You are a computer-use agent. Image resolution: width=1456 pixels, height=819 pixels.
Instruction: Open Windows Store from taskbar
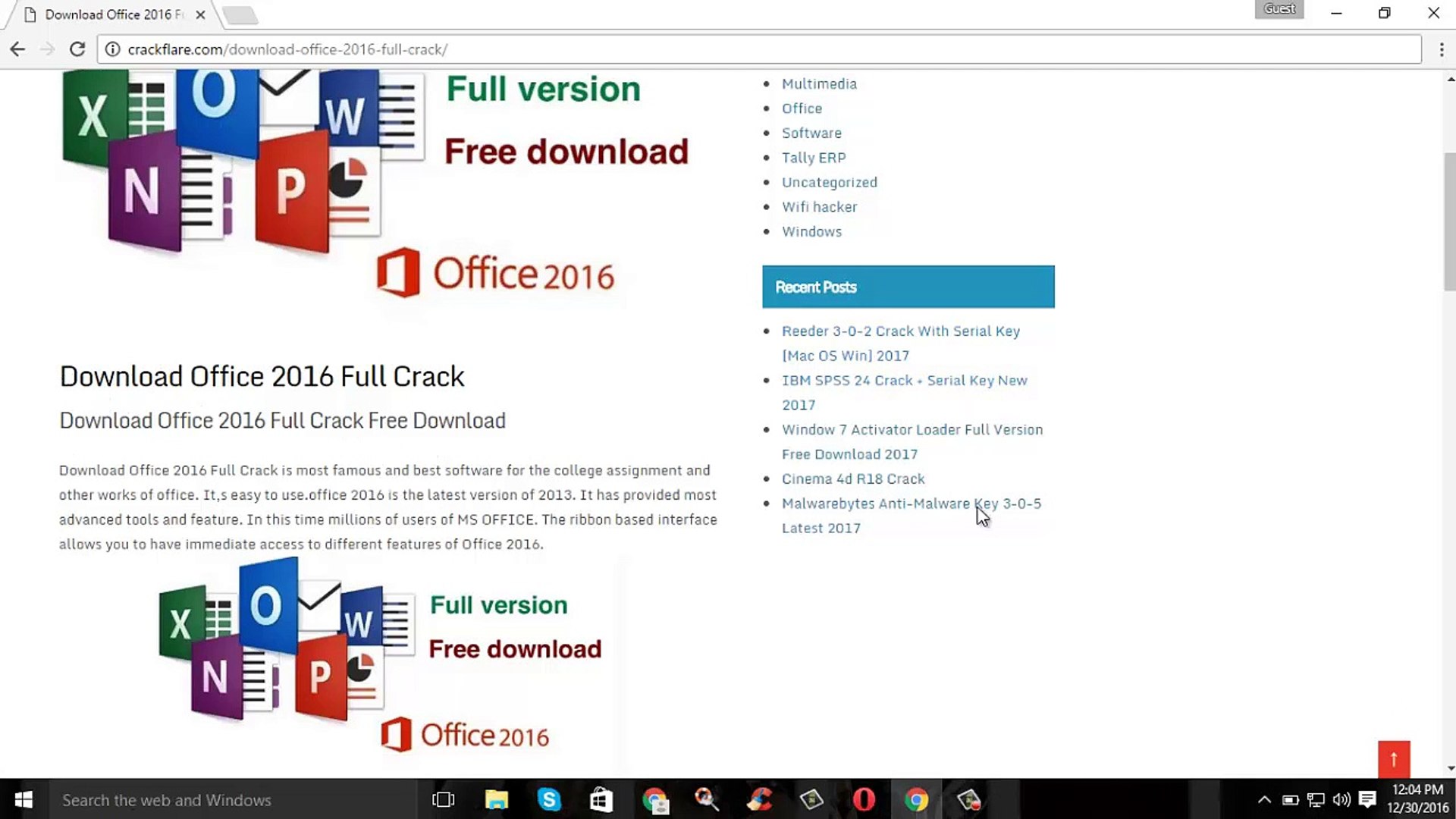(x=601, y=800)
